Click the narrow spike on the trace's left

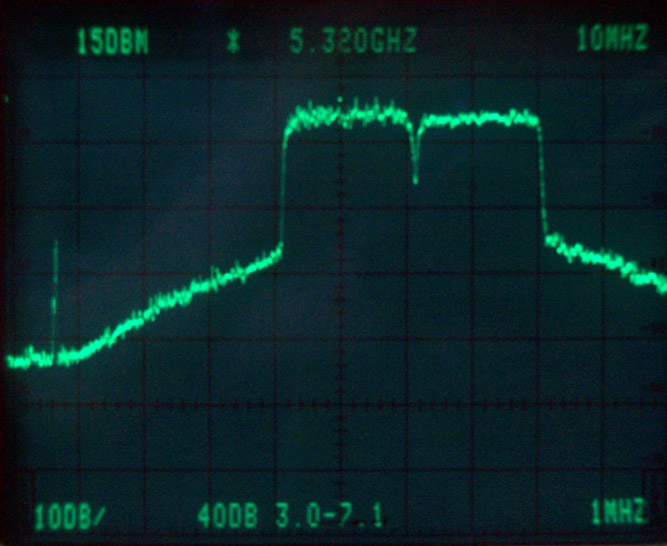[54, 301]
